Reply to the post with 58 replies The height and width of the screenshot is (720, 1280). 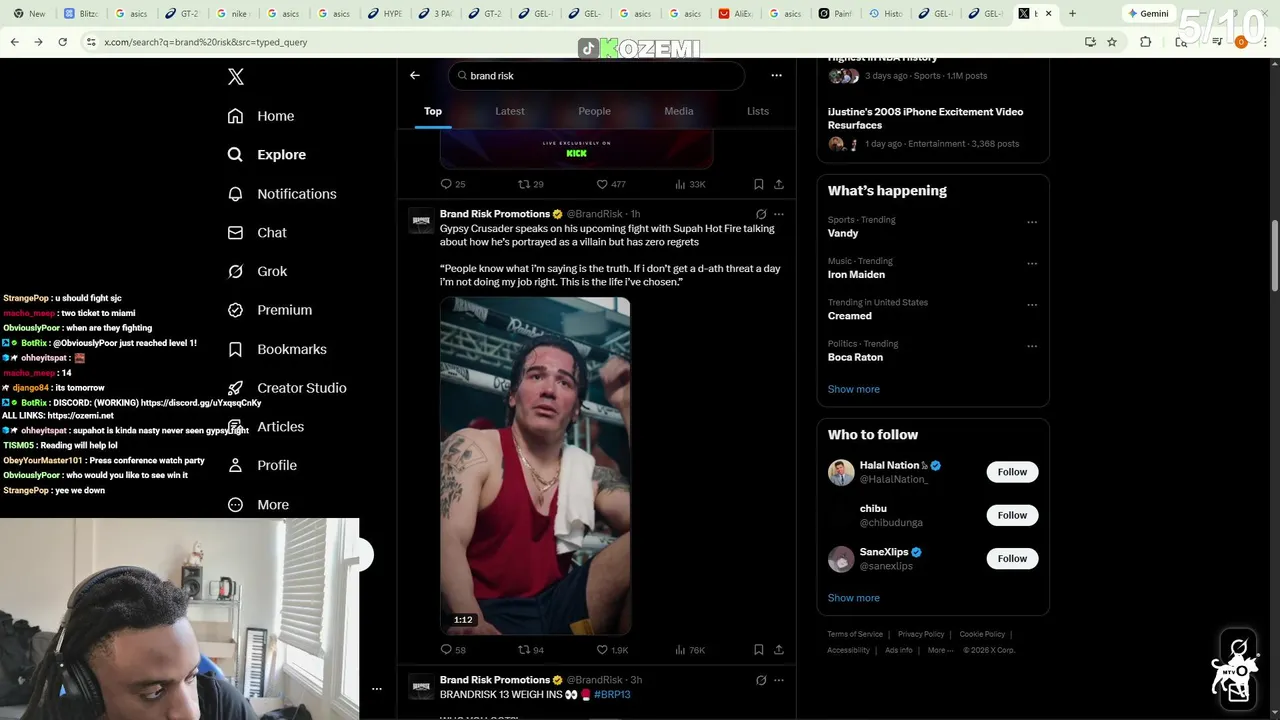[x=453, y=650]
